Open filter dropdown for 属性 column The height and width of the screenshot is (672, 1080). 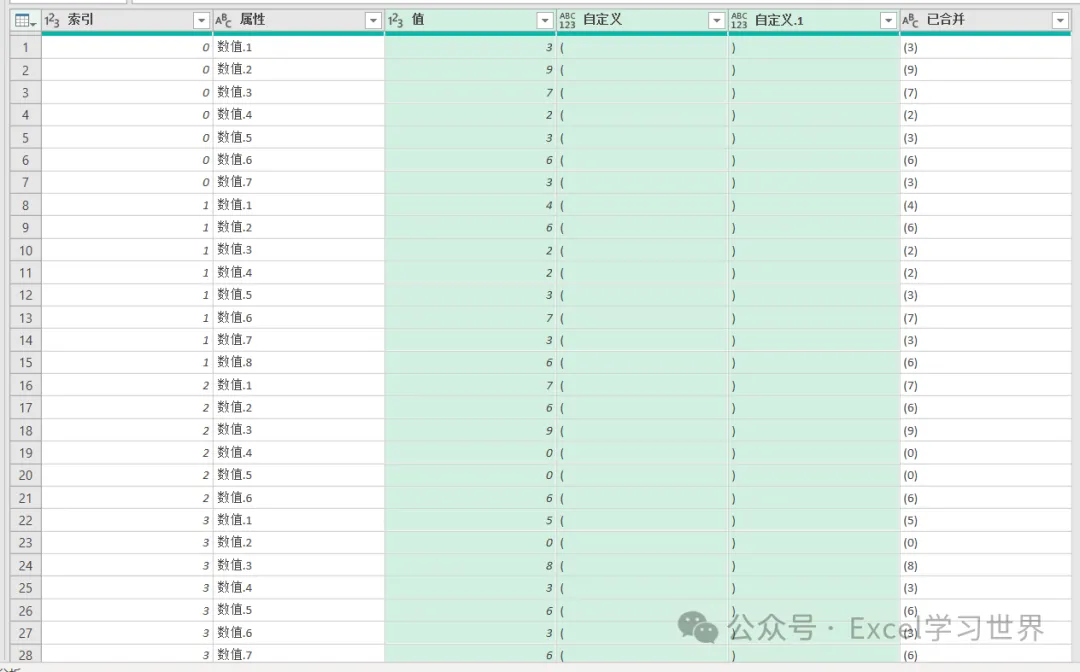tap(373, 21)
